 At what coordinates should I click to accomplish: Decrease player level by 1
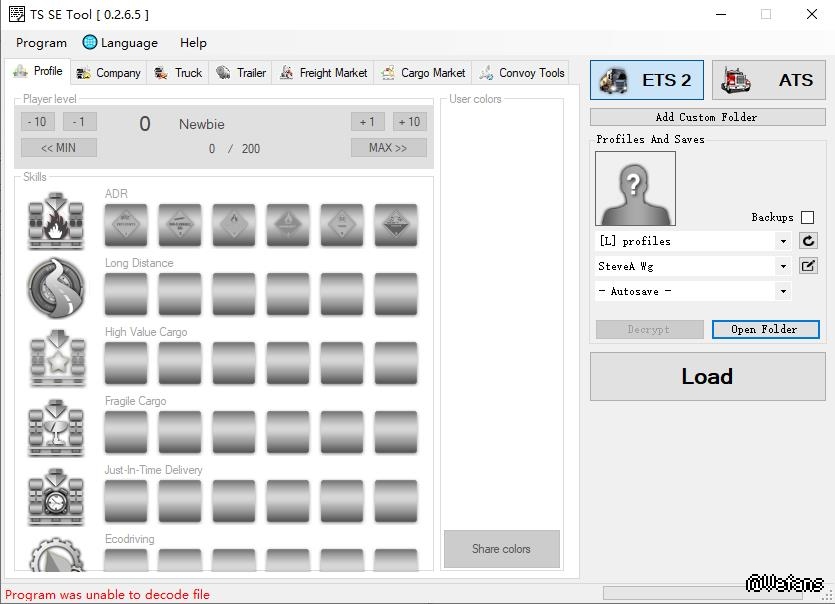(79, 122)
